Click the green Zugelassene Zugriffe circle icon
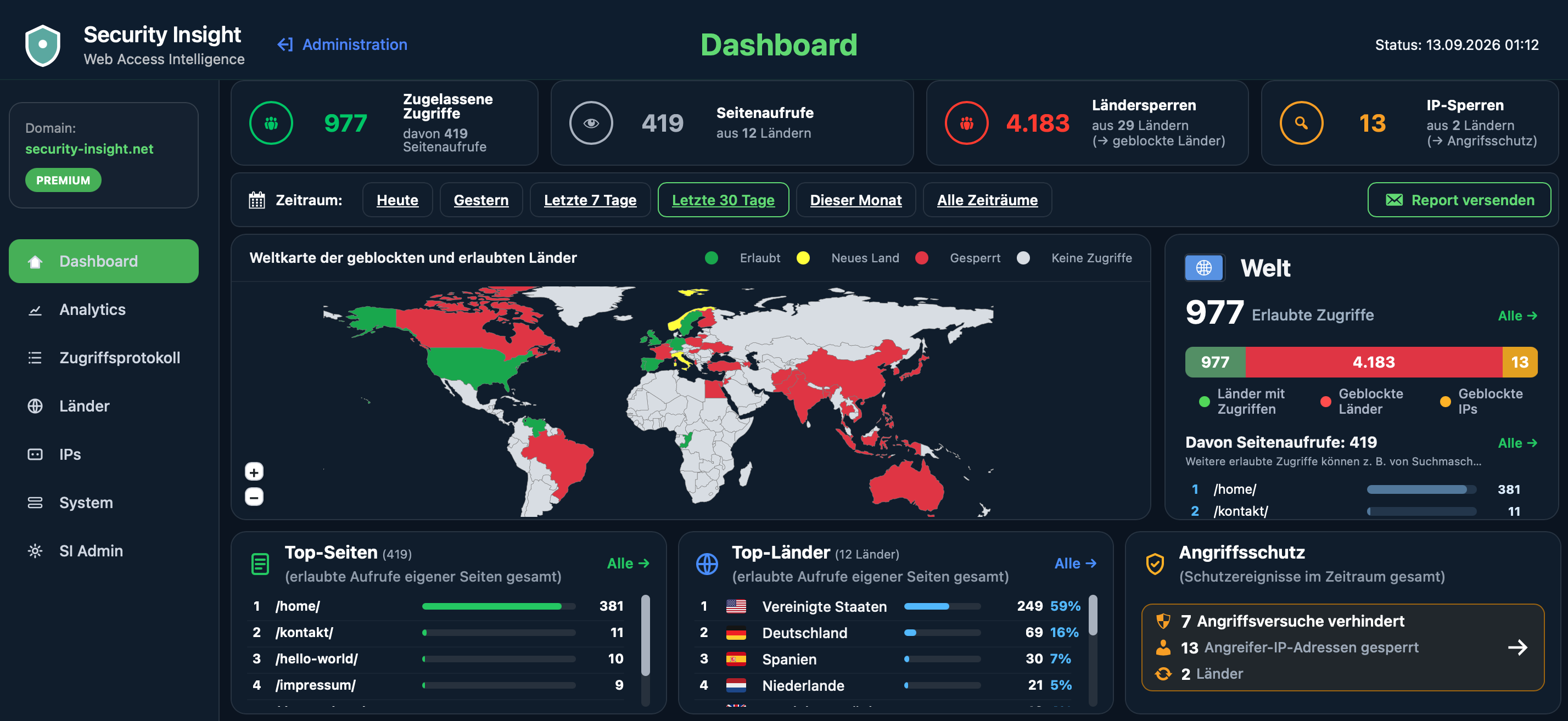 [x=271, y=123]
